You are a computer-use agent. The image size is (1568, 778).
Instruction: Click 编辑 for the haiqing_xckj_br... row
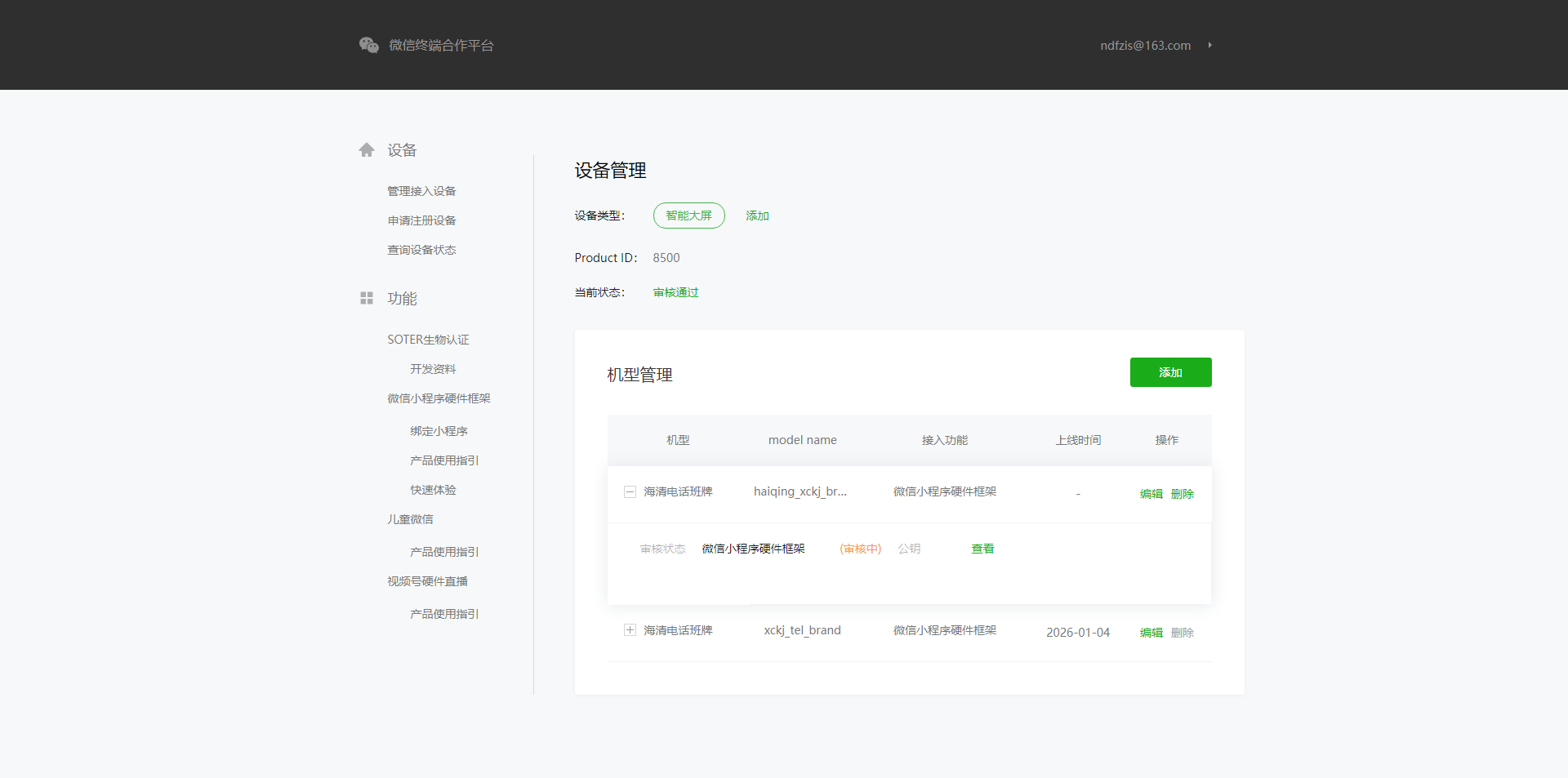point(1151,494)
